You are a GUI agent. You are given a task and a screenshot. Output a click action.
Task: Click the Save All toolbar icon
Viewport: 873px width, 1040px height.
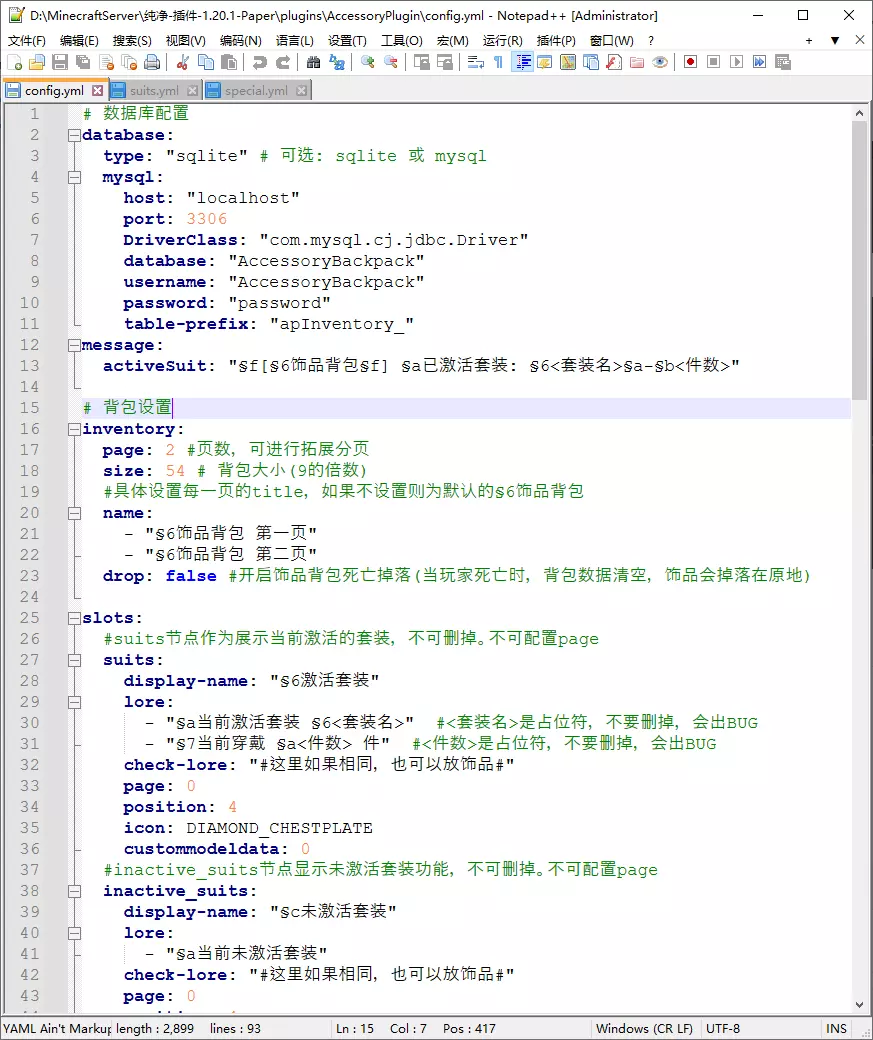pos(83,62)
